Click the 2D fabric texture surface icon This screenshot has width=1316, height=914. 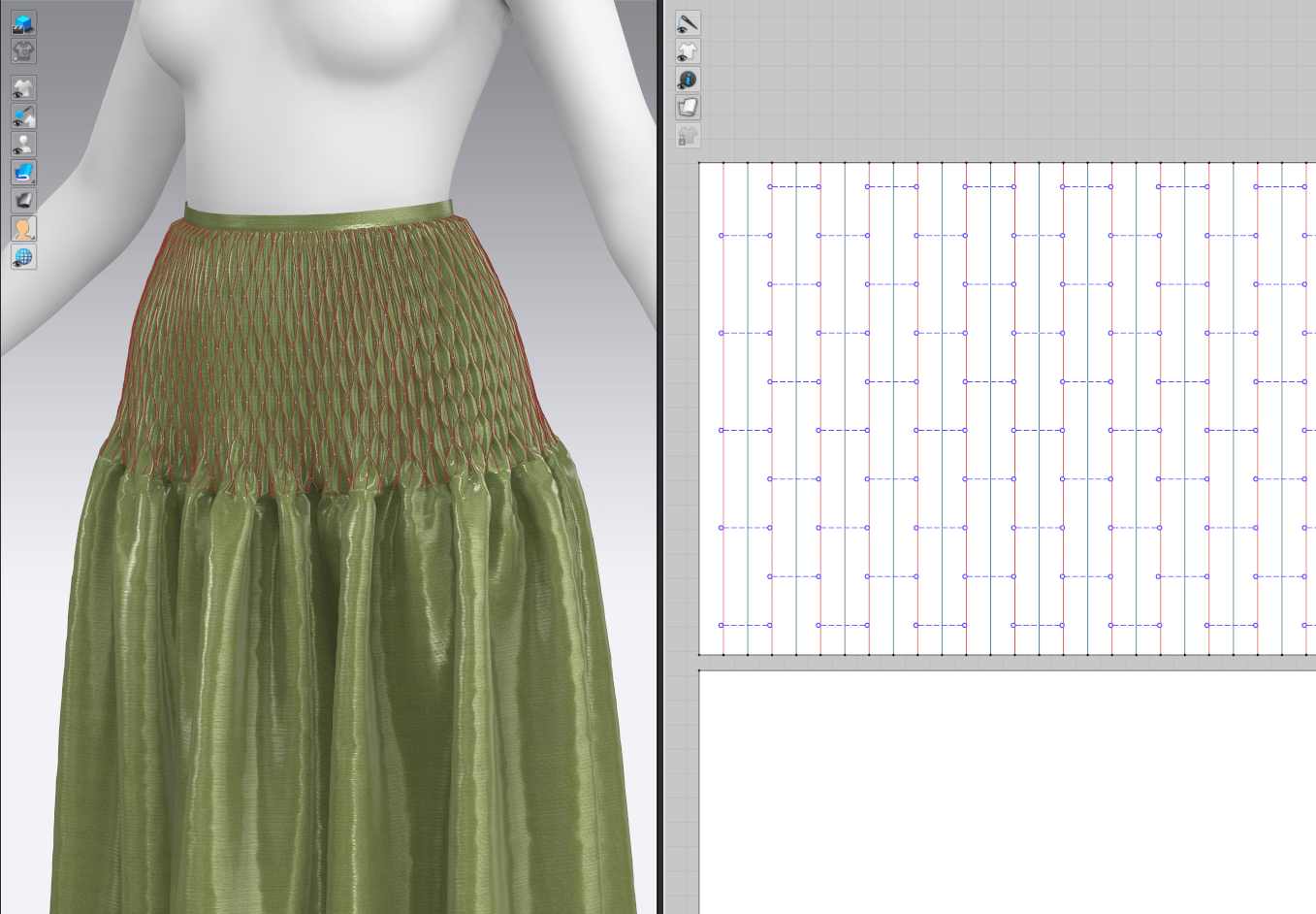tap(688, 108)
